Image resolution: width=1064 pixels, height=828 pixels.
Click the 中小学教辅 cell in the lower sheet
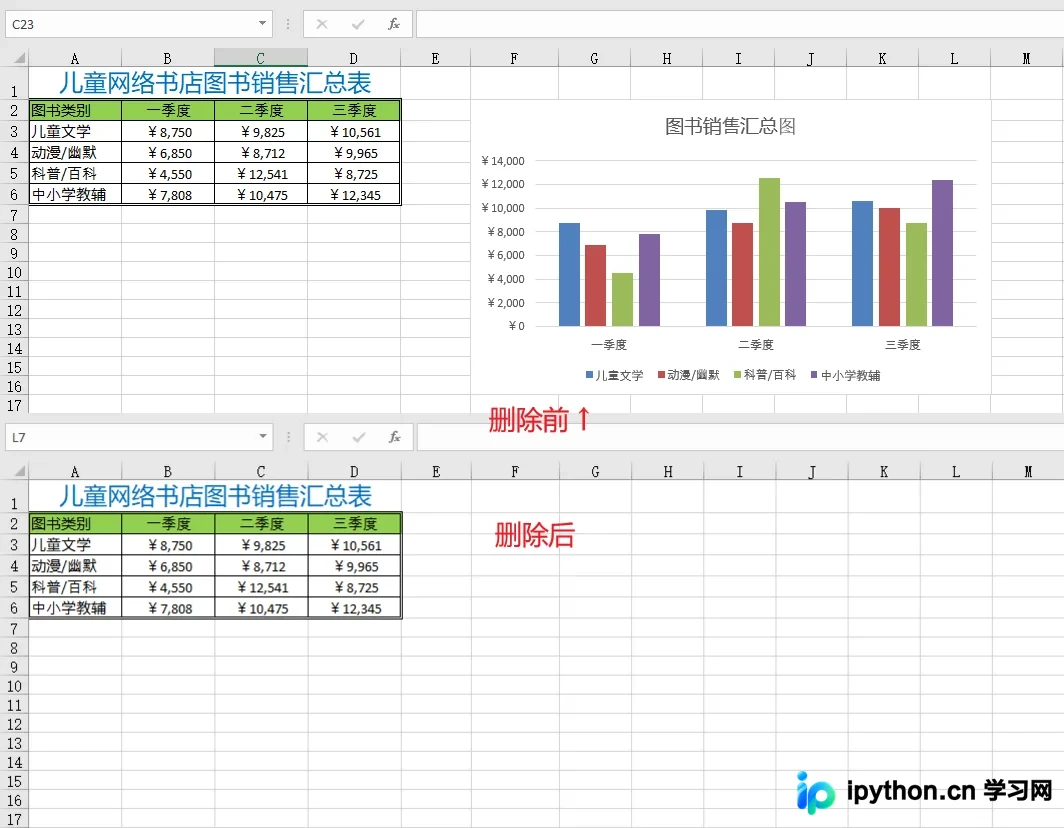[75, 608]
